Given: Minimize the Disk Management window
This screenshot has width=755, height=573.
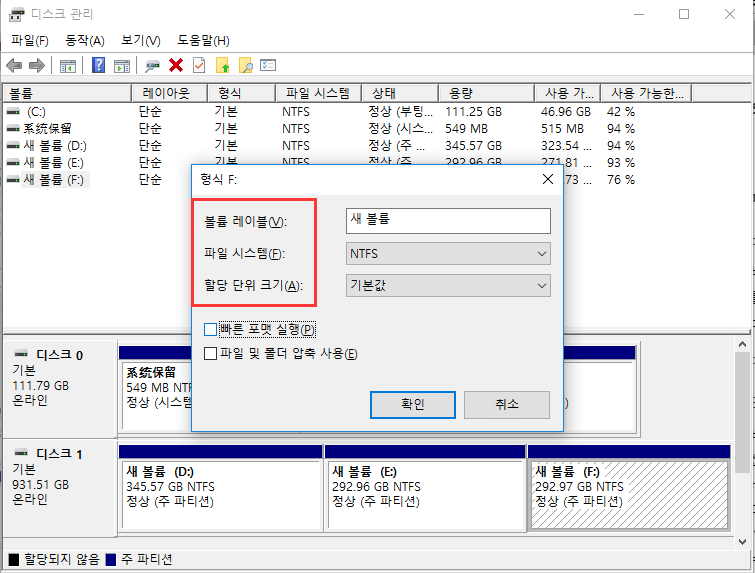Looking at the screenshot, I should click(639, 14).
